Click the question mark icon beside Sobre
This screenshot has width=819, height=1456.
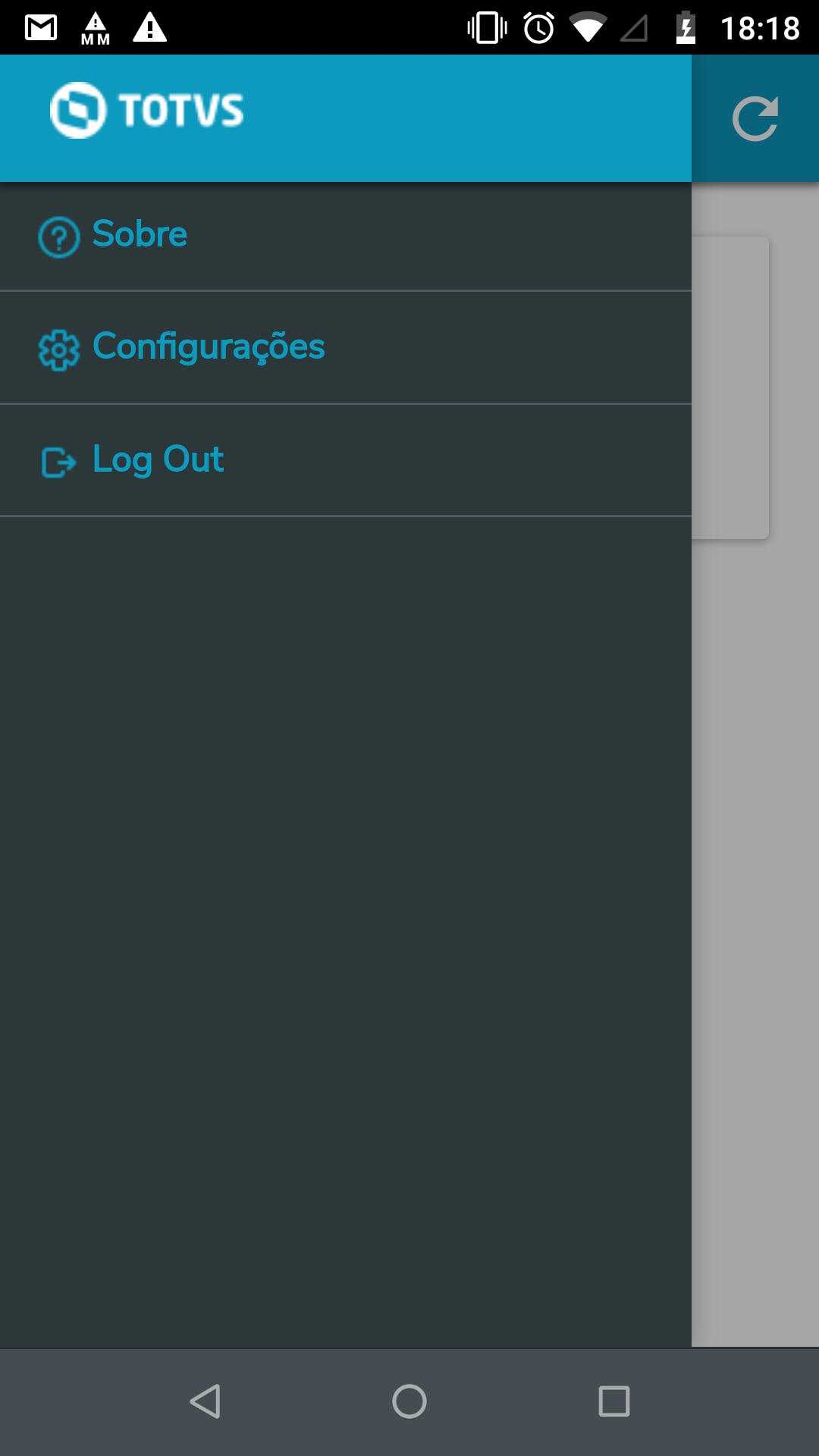[x=59, y=237]
